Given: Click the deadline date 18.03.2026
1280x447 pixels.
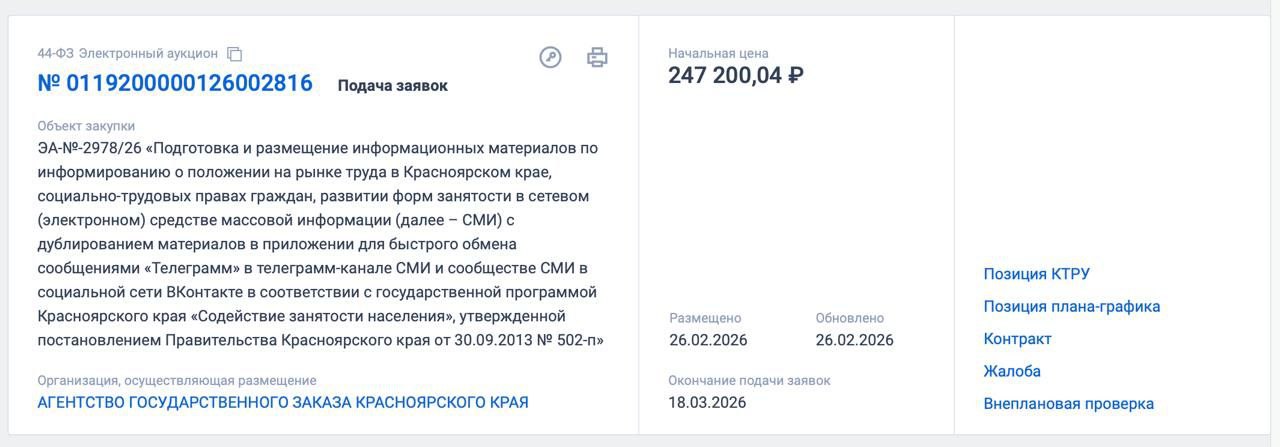Looking at the screenshot, I should (x=707, y=403).
